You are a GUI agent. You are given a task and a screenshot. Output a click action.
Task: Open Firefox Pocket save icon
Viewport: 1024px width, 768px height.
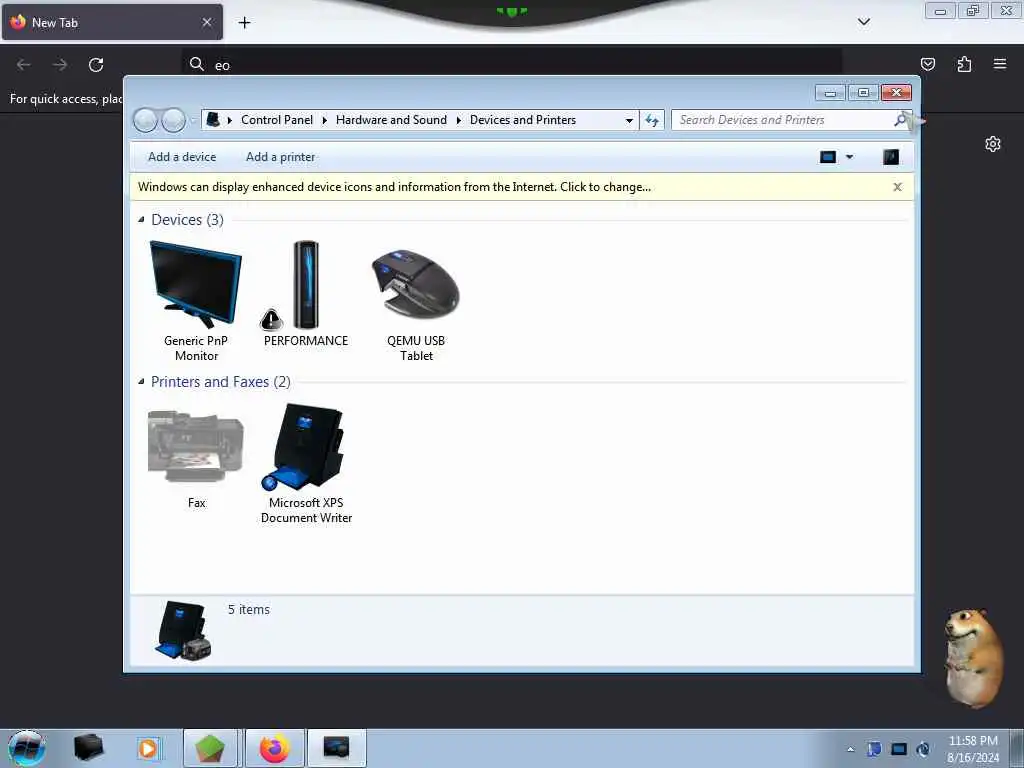pyautogui.click(x=927, y=64)
